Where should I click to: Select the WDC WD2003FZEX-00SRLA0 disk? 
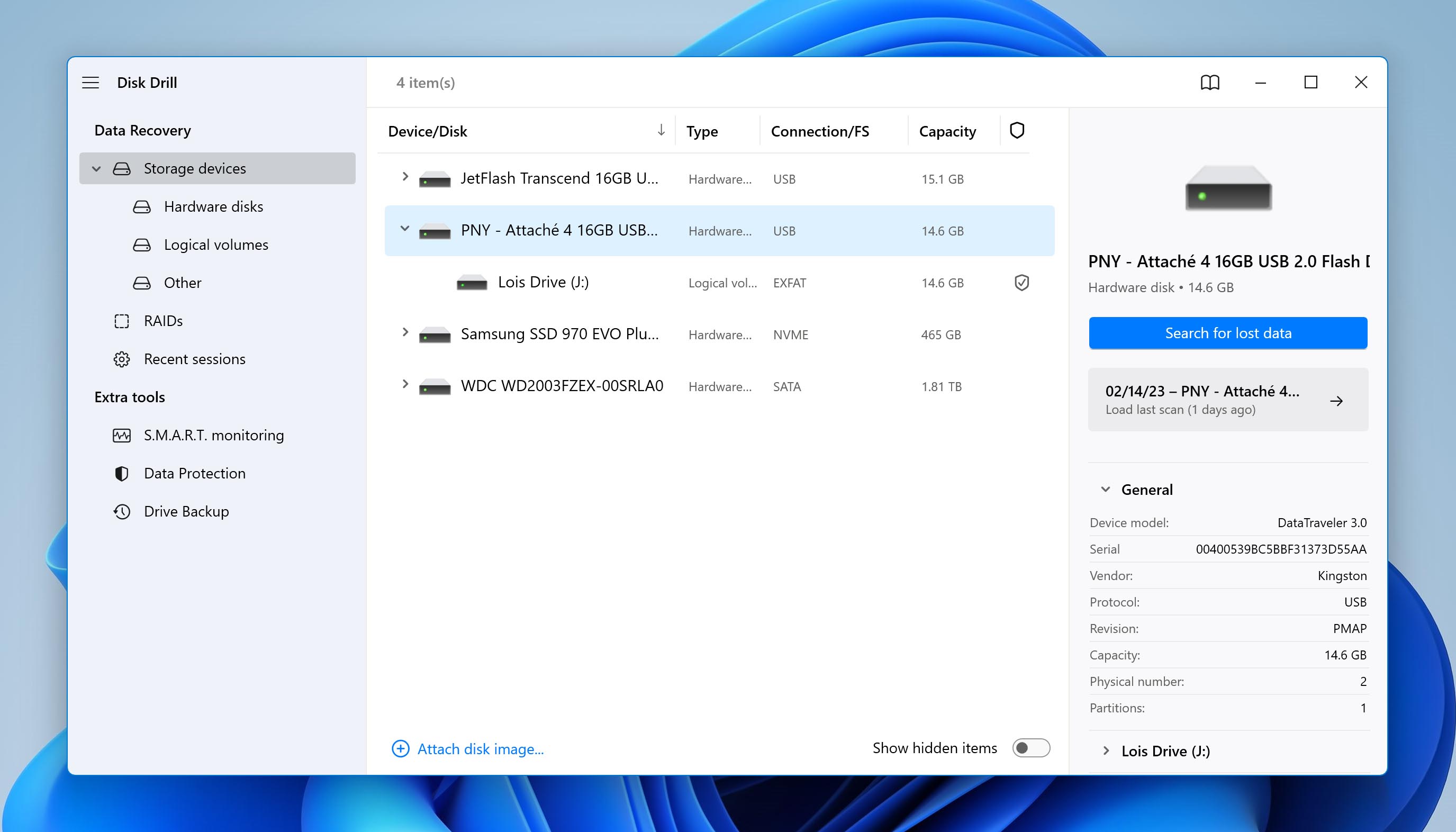(x=561, y=386)
